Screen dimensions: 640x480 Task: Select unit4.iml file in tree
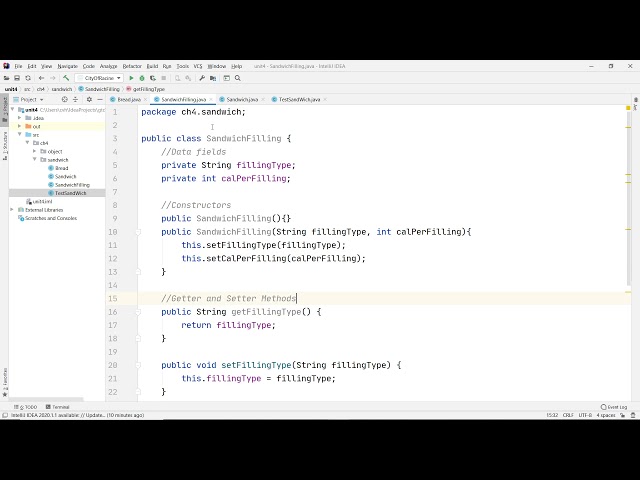coord(39,202)
